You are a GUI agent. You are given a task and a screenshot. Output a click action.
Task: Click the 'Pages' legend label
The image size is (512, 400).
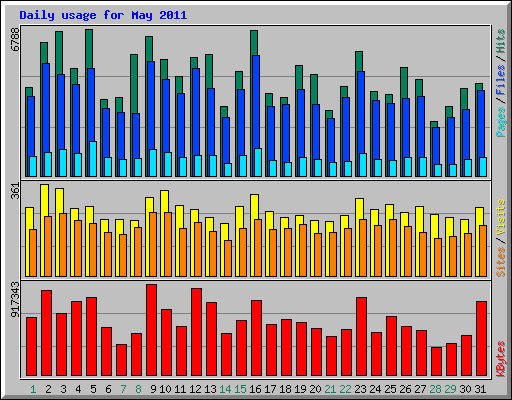tap(501, 122)
